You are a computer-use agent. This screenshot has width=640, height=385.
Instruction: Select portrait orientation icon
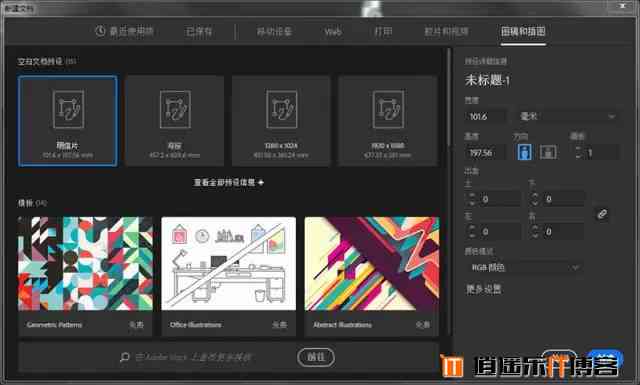pos(524,152)
